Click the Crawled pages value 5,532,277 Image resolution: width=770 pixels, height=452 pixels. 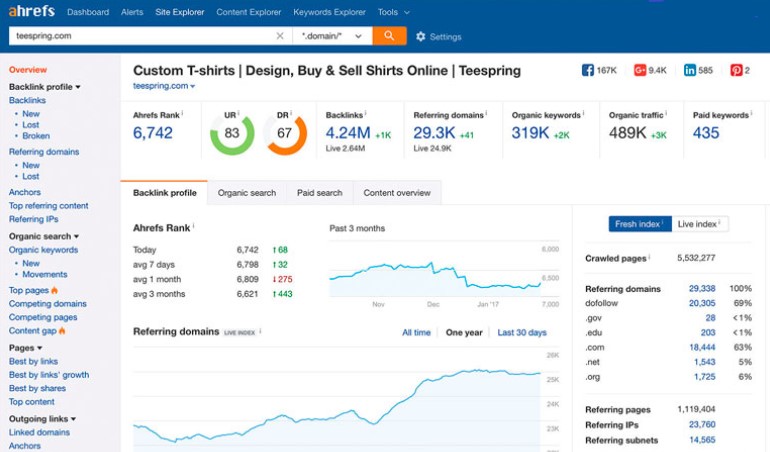coord(696,258)
